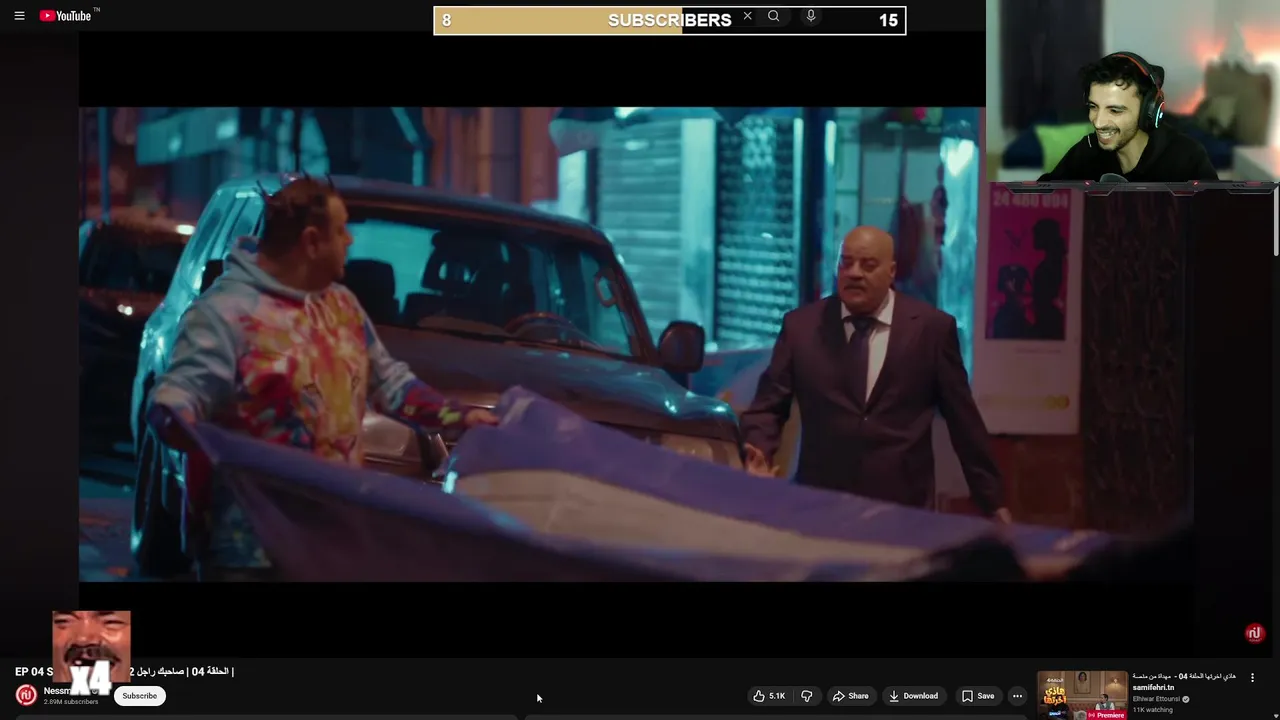
Task: Open more actions three-dot menu
Action: (1017, 696)
